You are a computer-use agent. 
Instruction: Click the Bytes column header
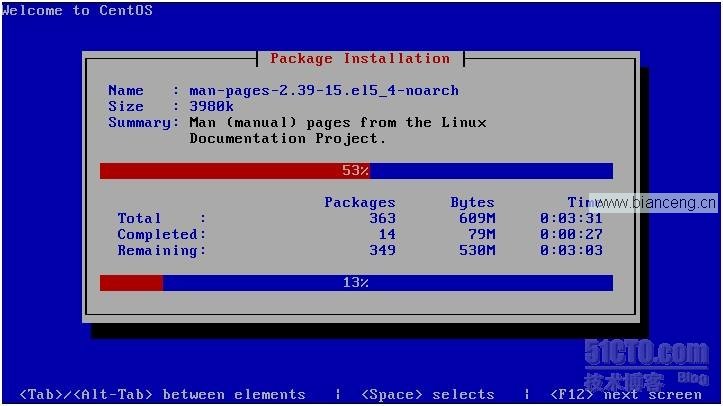472,202
